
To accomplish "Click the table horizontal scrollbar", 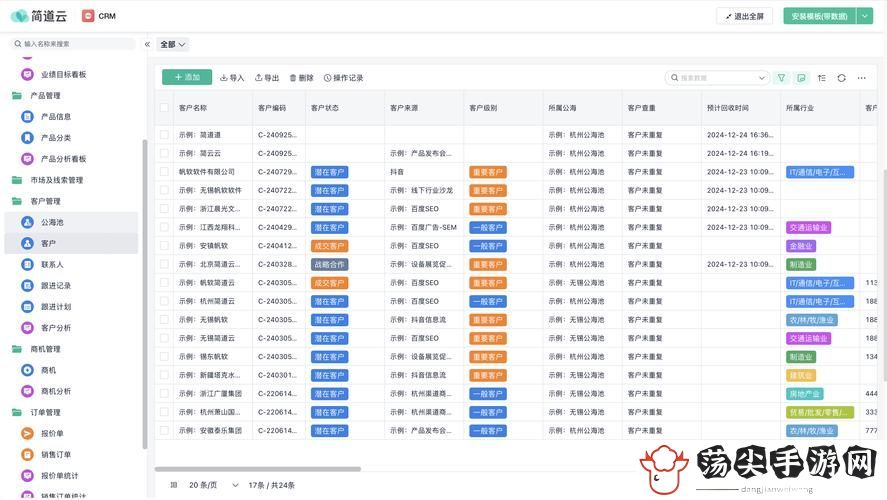I will [x=258, y=469].
